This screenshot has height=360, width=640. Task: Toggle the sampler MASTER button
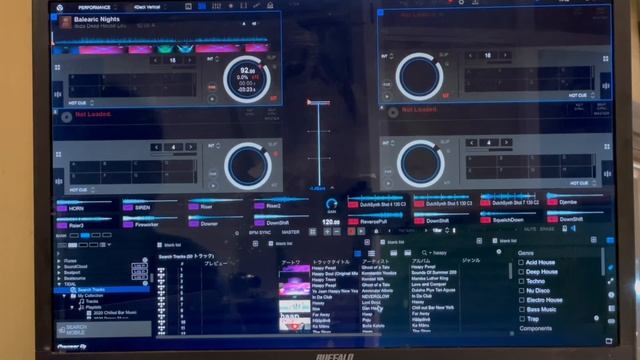pyautogui.click(x=290, y=232)
